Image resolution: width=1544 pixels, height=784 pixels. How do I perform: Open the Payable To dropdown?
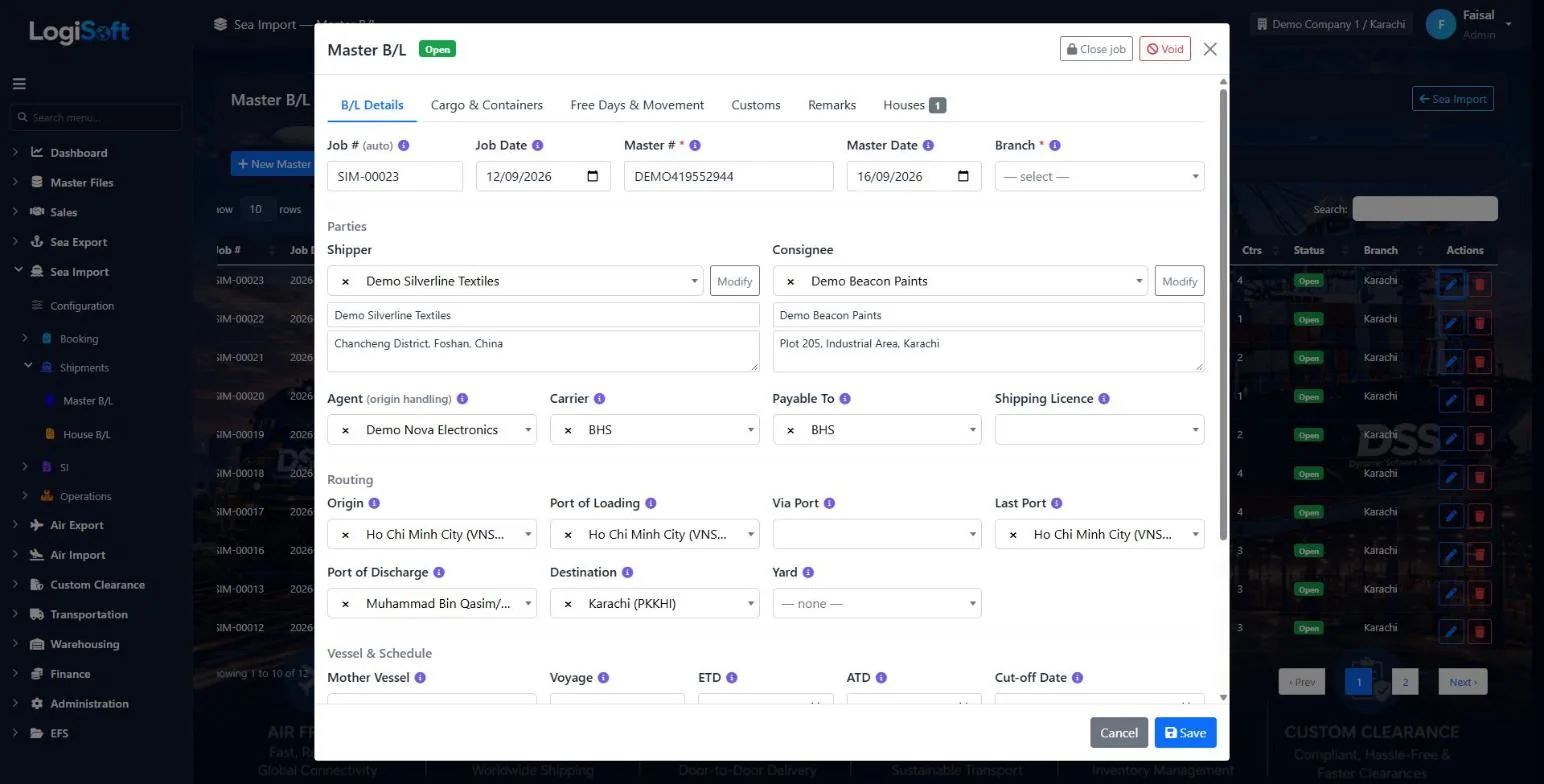pyautogui.click(x=877, y=430)
